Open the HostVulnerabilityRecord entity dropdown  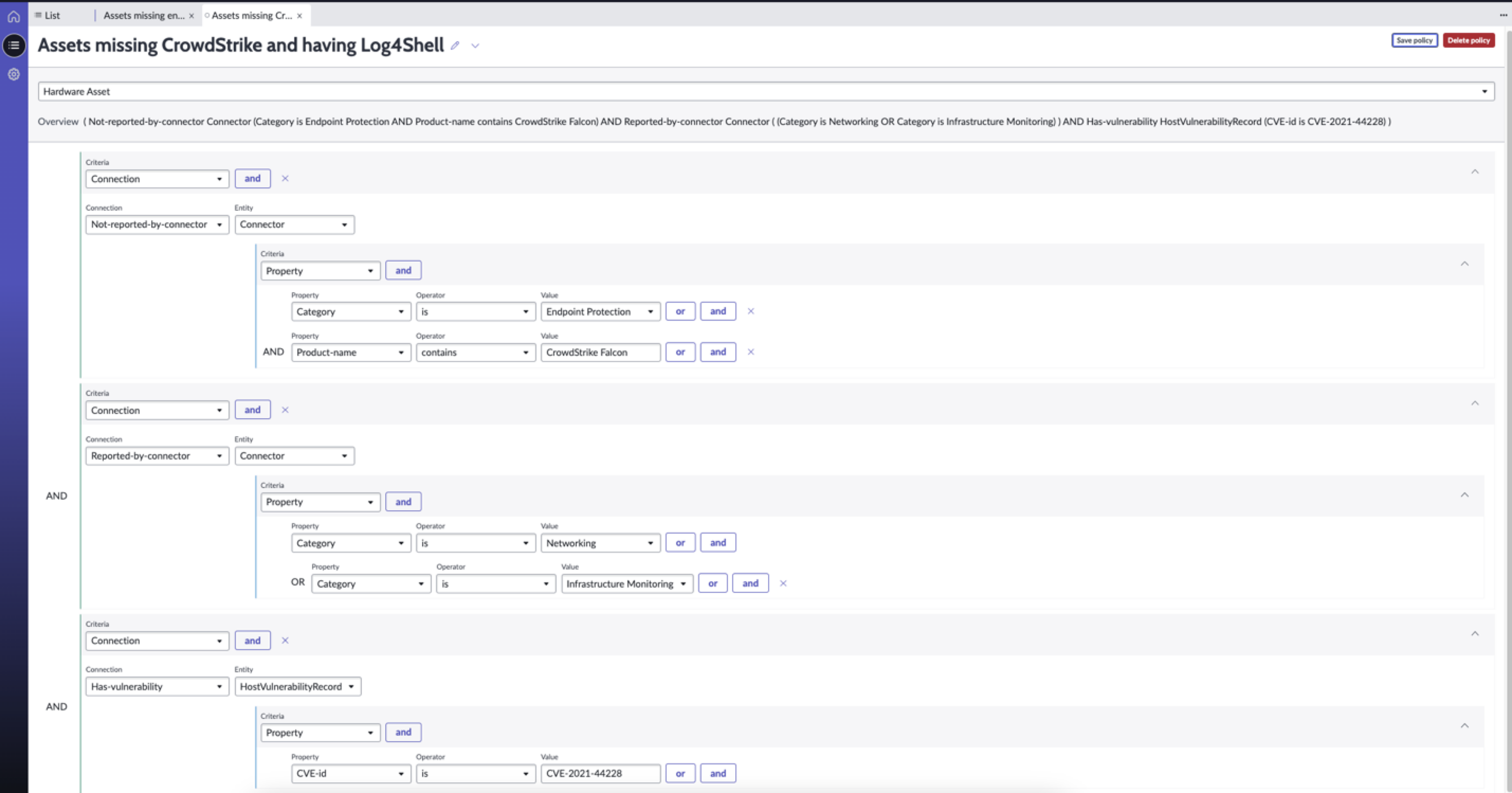point(298,687)
